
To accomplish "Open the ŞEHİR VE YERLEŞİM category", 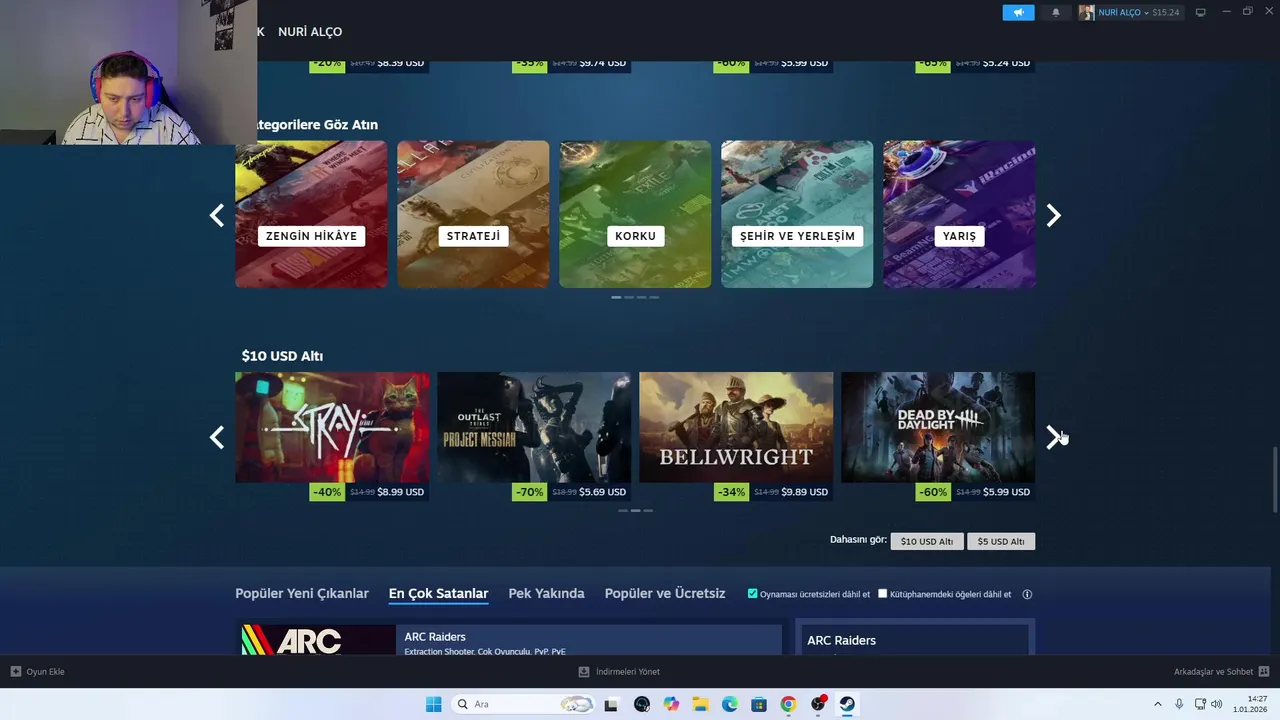I will pyautogui.click(x=797, y=214).
